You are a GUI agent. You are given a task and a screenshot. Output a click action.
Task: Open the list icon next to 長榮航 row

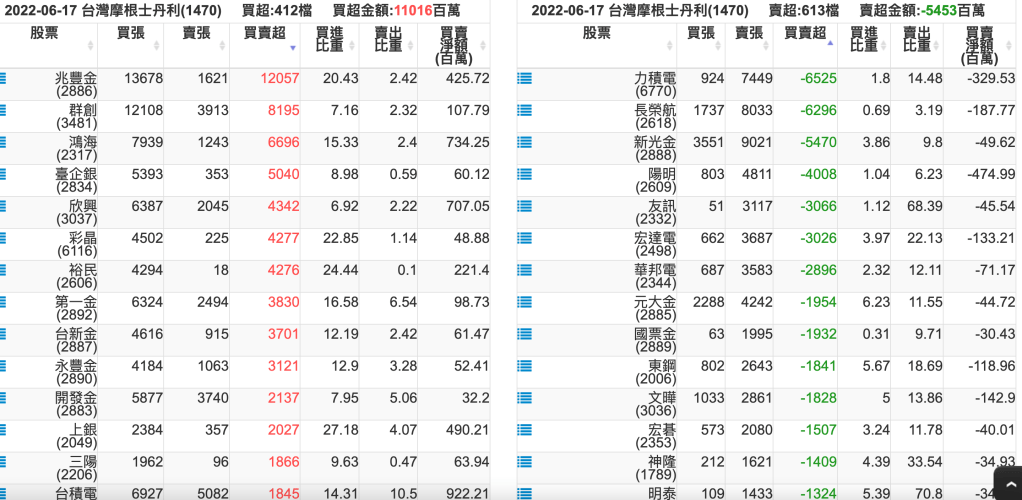pyautogui.click(x=524, y=110)
